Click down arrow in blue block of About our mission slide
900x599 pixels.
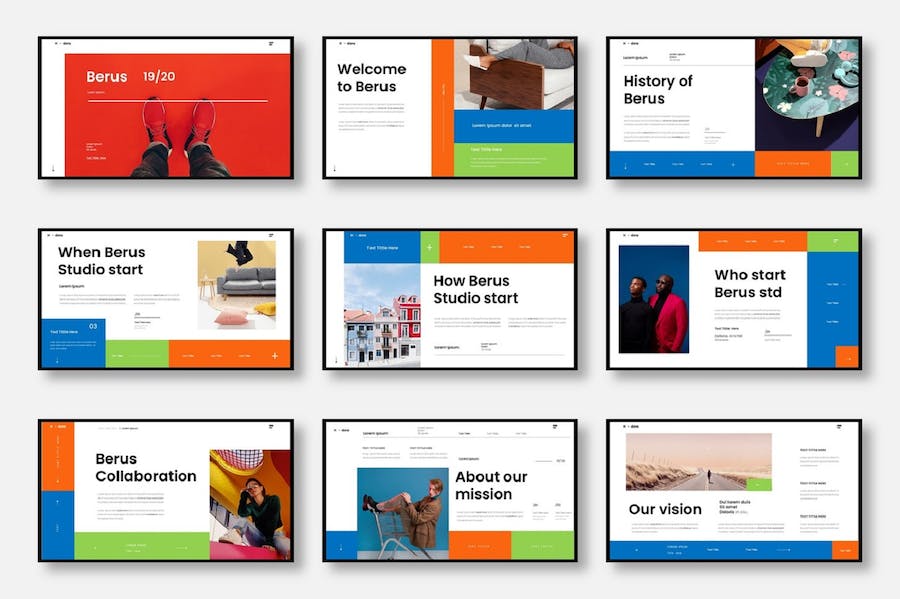(x=340, y=547)
